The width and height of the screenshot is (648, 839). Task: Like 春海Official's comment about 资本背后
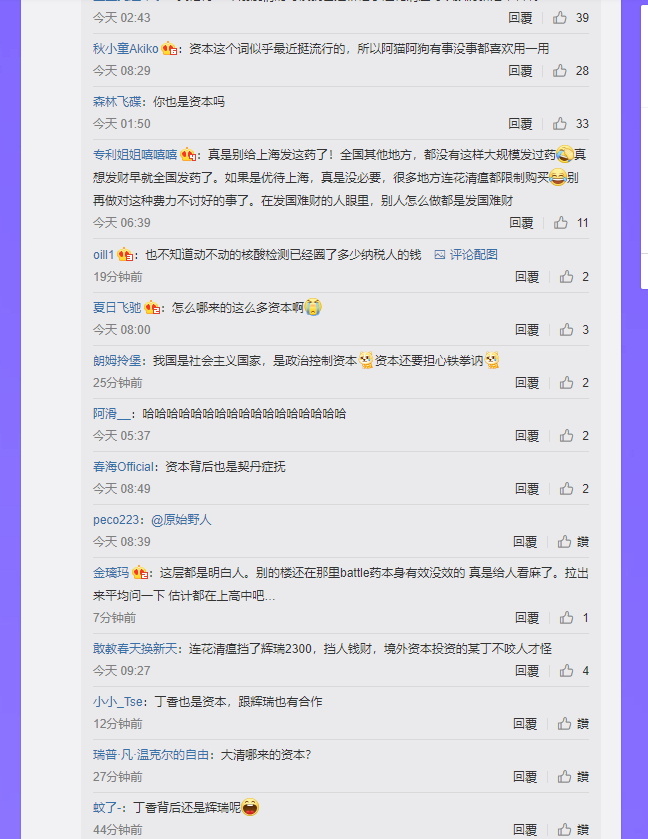coord(566,489)
